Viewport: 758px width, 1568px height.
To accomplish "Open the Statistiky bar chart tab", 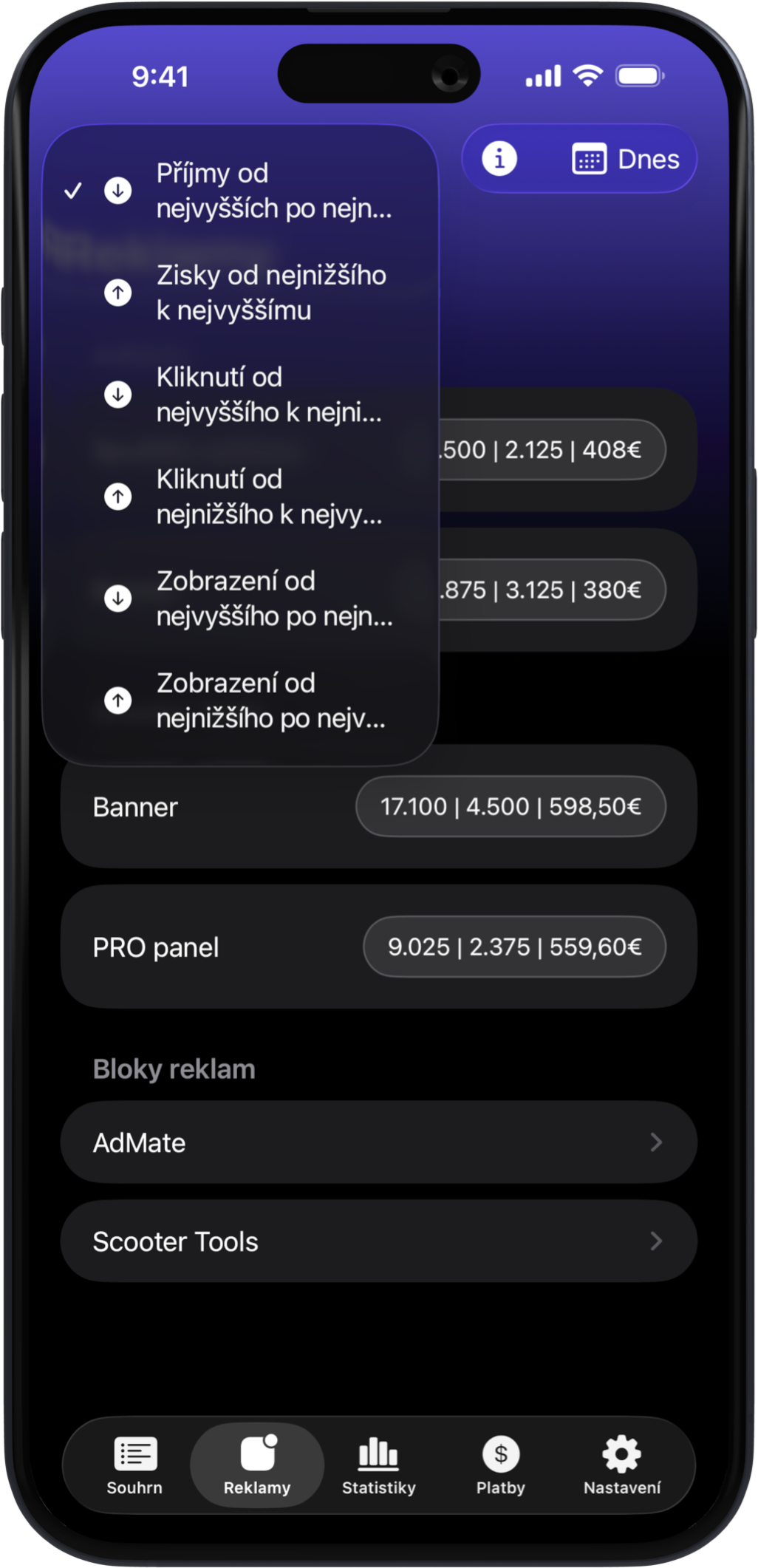I will 378,1466.
